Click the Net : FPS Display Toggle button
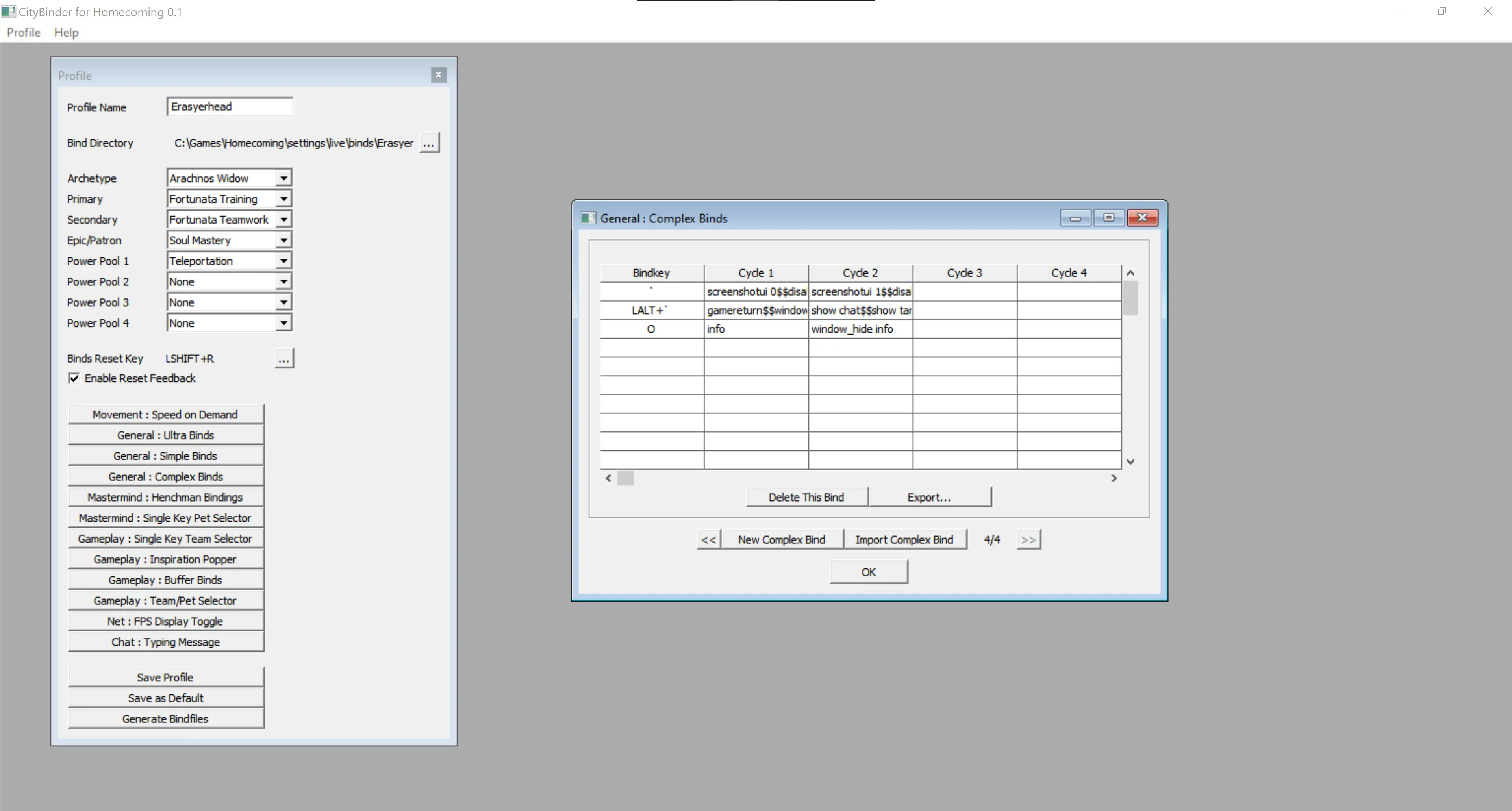Image resolution: width=1512 pixels, height=811 pixels. pos(165,621)
